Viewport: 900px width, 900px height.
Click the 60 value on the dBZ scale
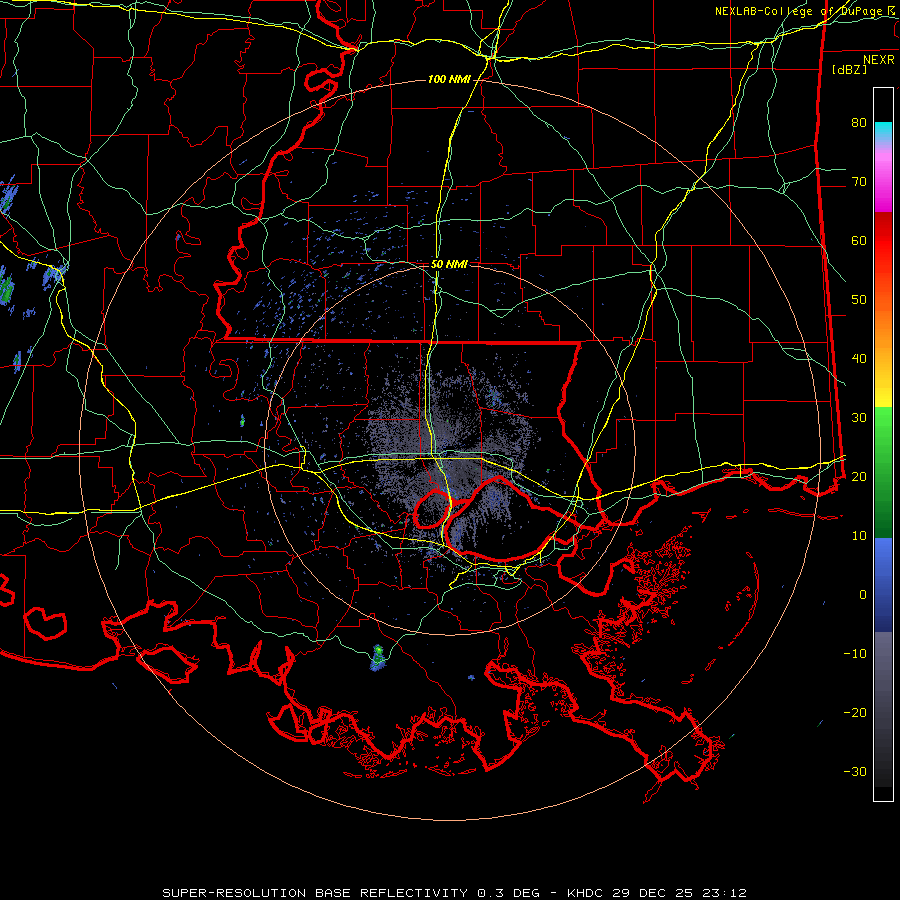click(859, 240)
